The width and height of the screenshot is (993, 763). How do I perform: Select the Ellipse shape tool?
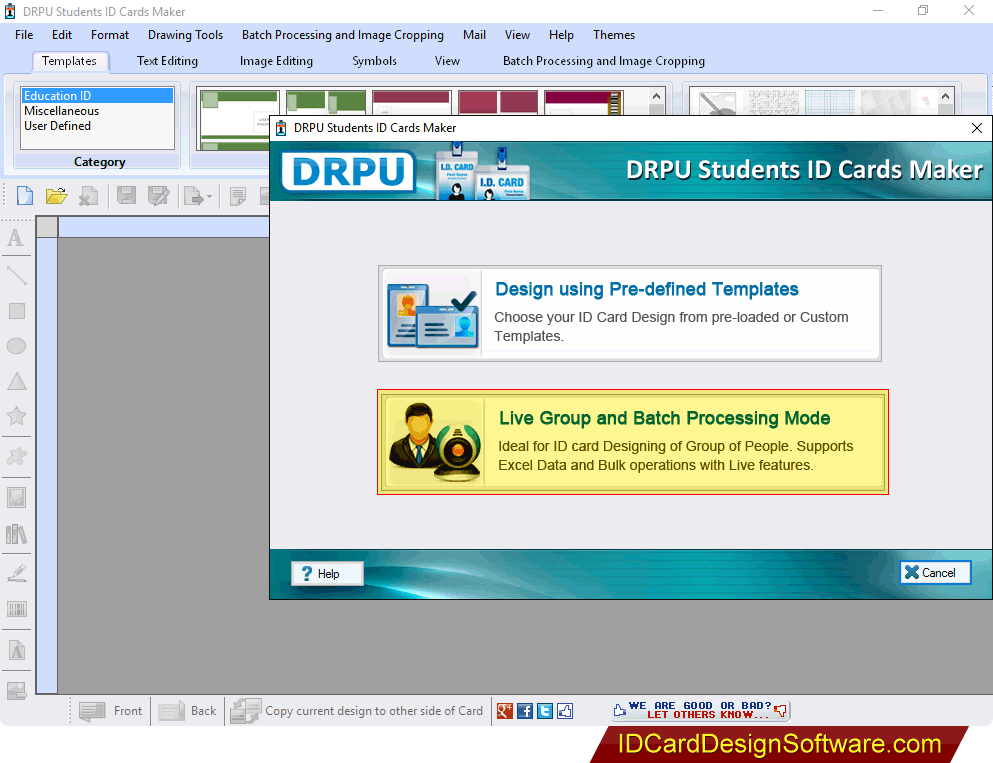(16, 346)
